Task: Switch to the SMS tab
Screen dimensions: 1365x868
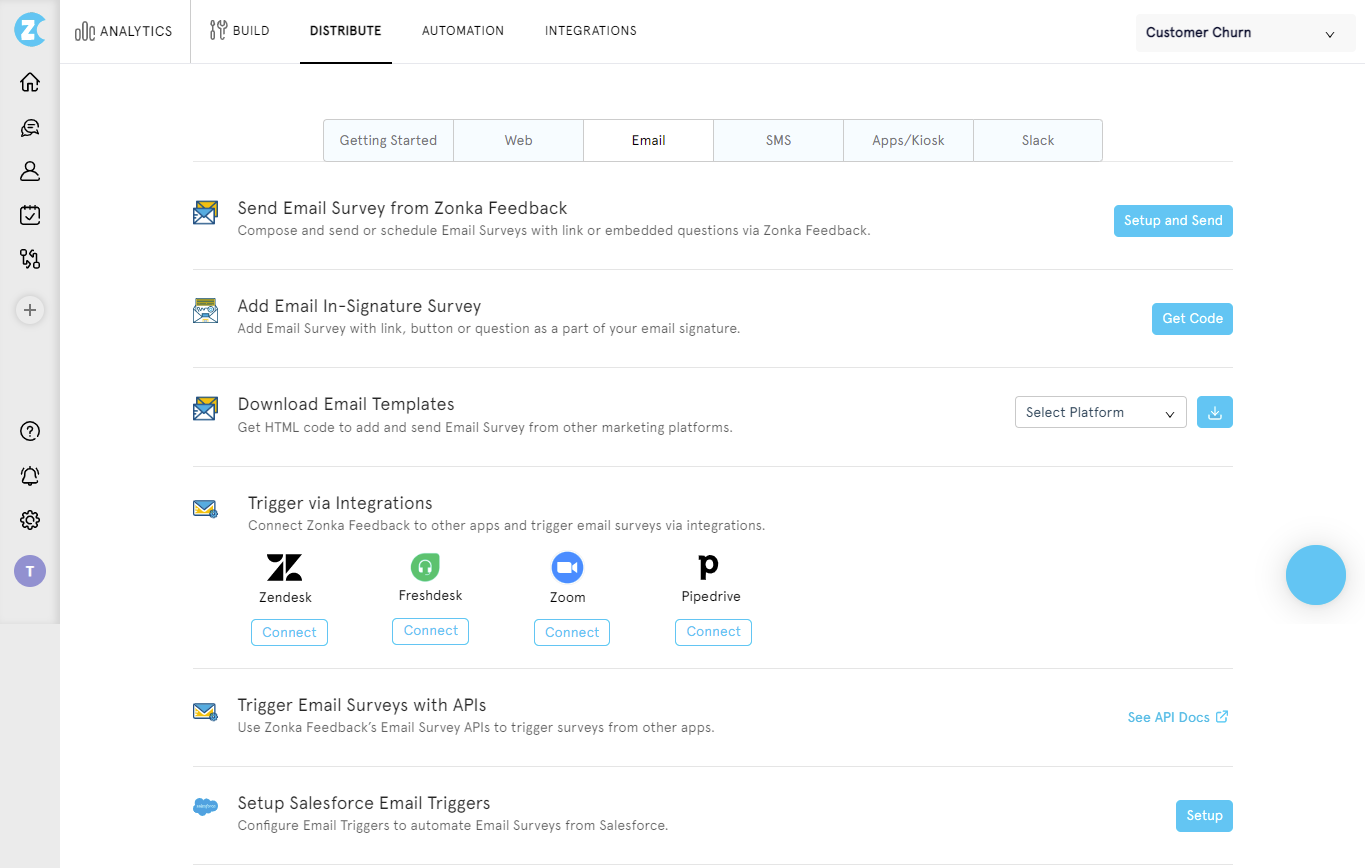Action: click(778, 141)
